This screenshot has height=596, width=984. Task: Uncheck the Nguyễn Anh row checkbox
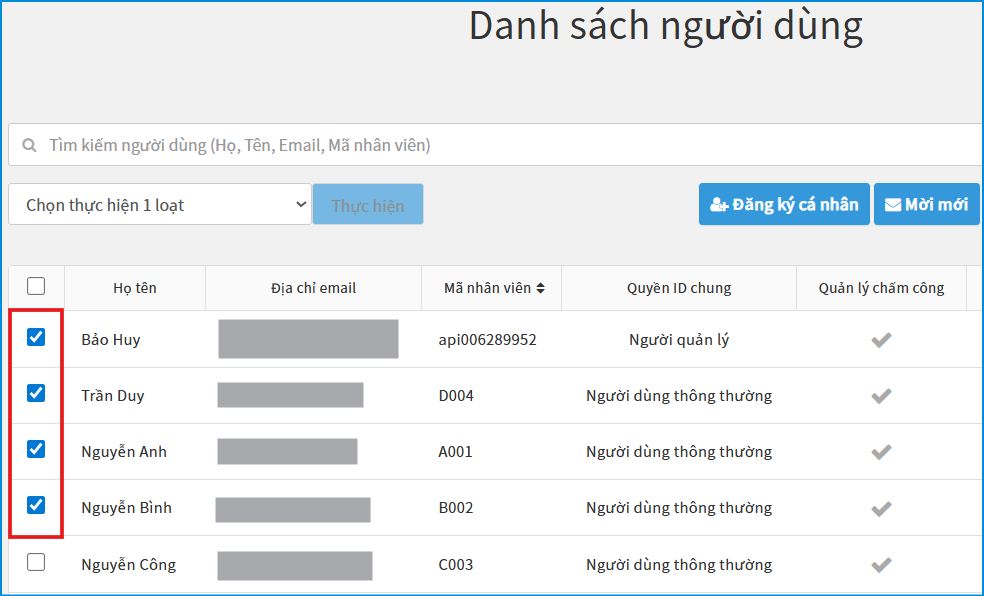[x=36, y=450]
